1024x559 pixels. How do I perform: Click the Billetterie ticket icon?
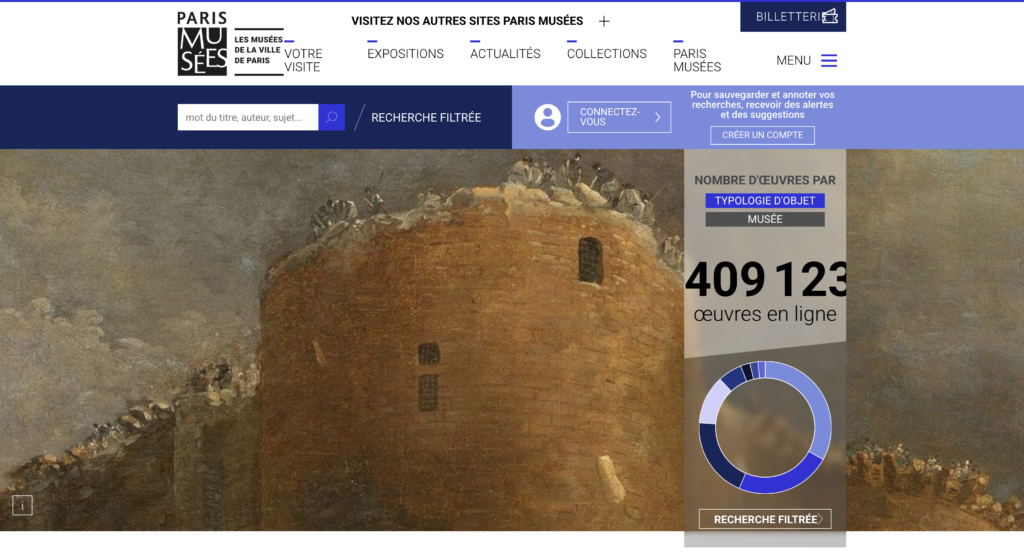coord(829,17)
